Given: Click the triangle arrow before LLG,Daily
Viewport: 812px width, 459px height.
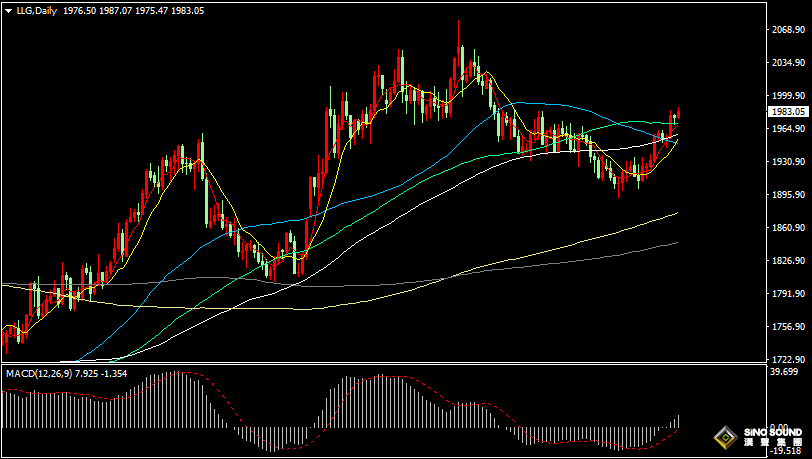Looking at the screenshot, I should pyautogui.click(x=8, y=9).
